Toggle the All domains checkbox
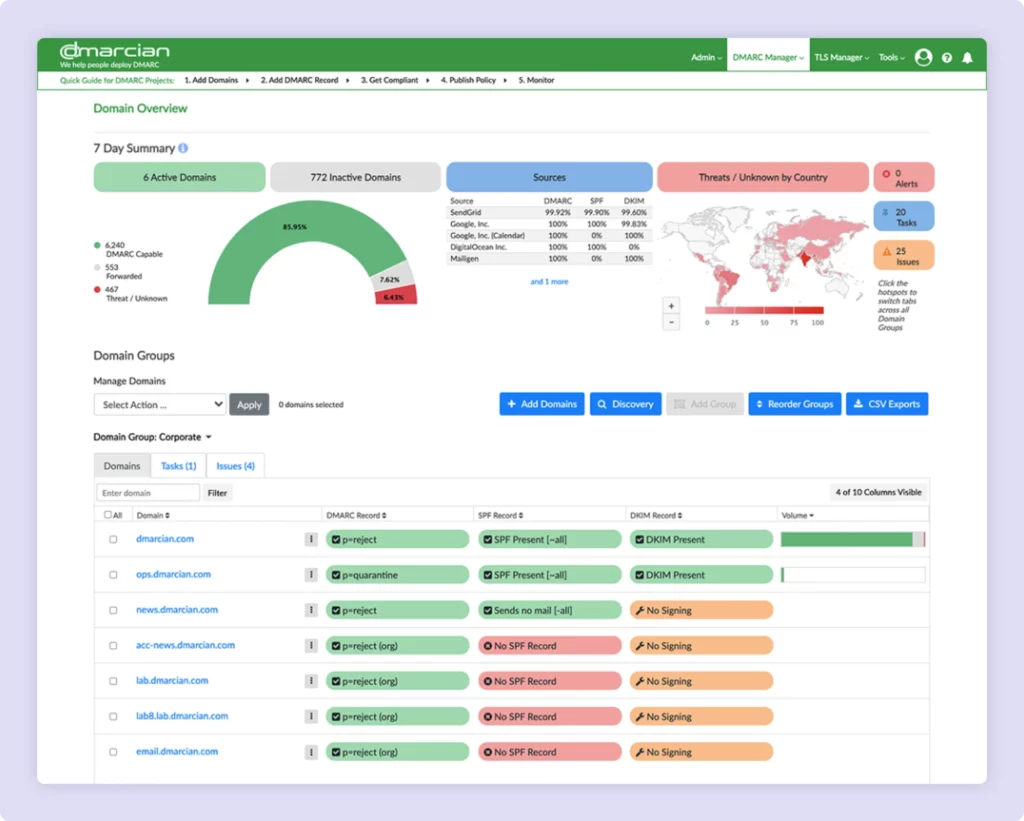1024x821 pixels. click(x=108, y=515)
